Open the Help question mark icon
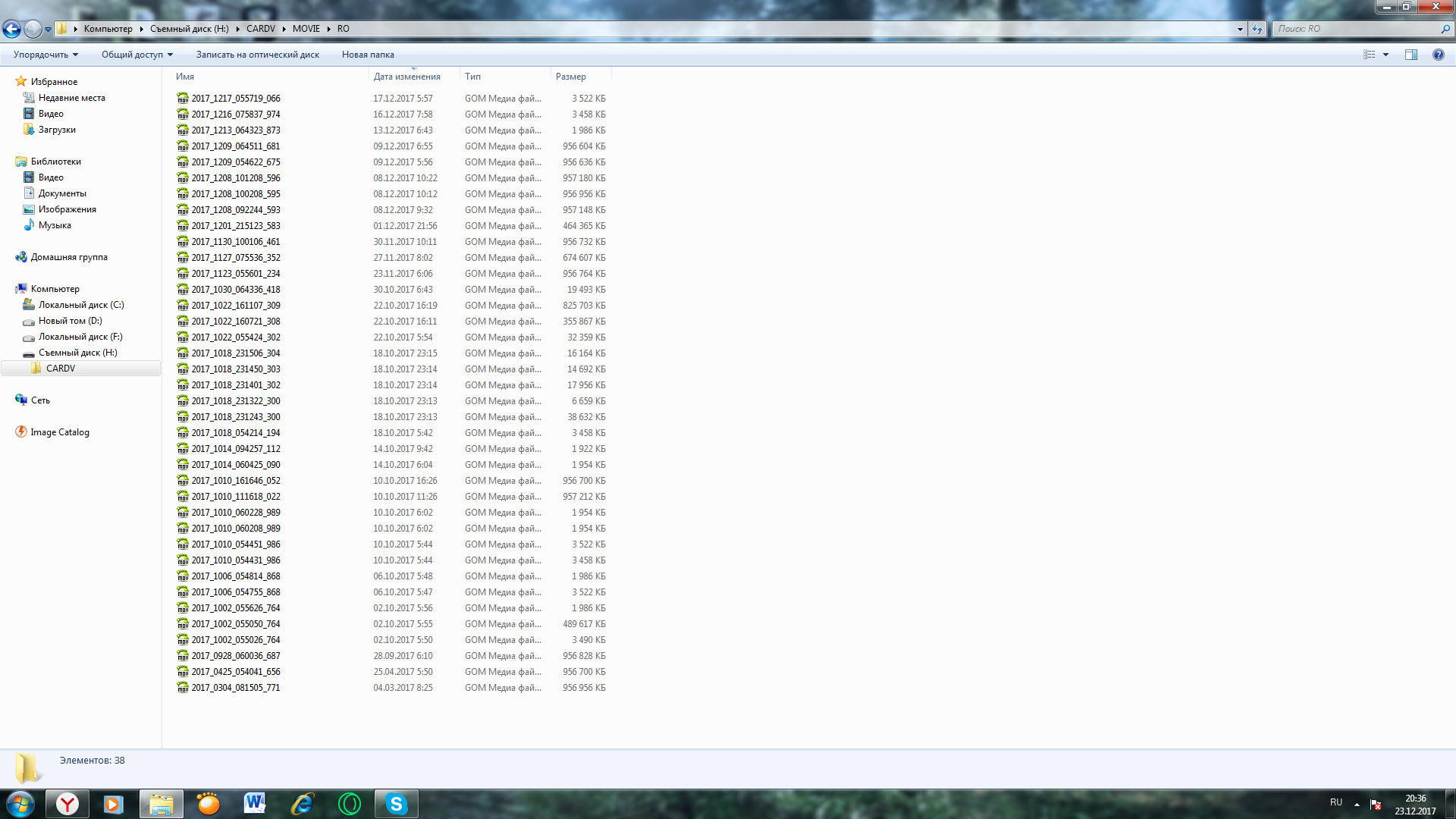 click(x=1438, y=55)
